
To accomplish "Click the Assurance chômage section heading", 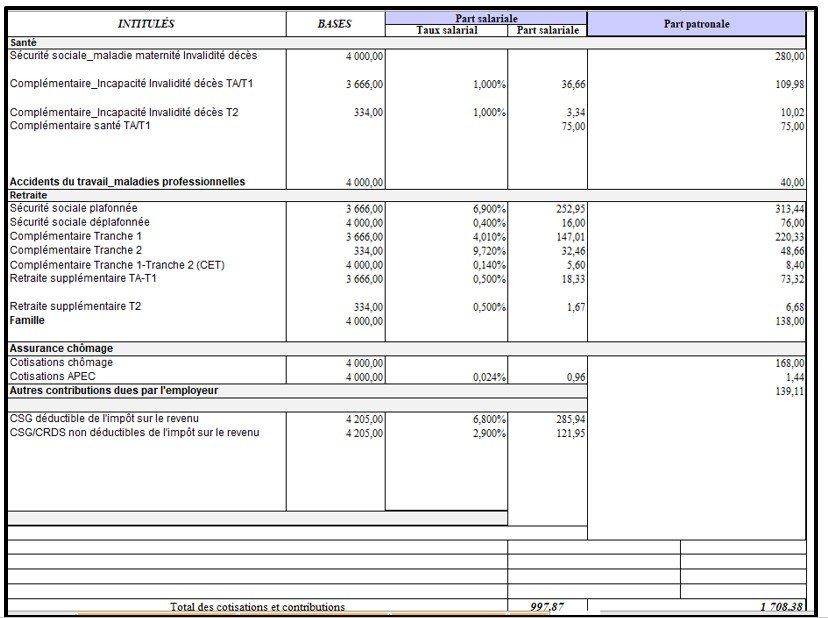I will (60, 349).
